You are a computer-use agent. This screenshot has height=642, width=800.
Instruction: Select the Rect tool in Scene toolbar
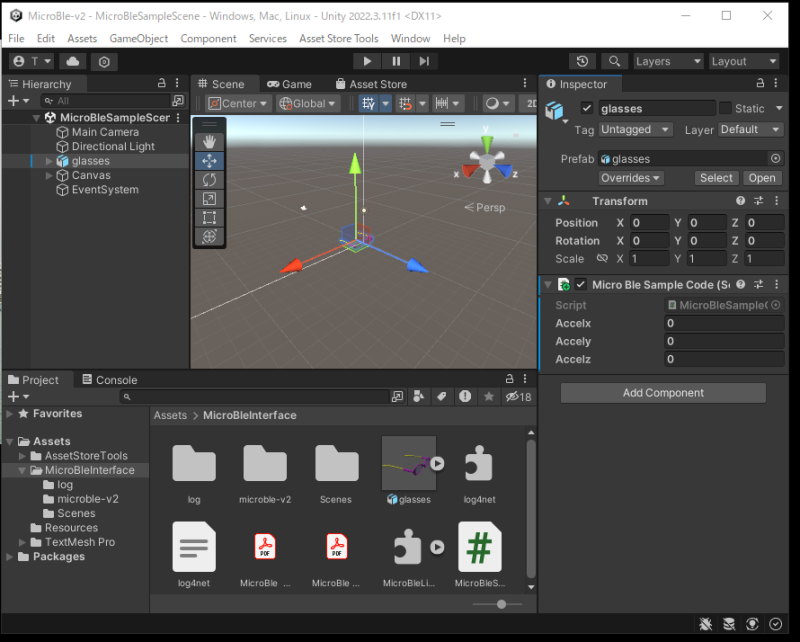pos(209,217)
